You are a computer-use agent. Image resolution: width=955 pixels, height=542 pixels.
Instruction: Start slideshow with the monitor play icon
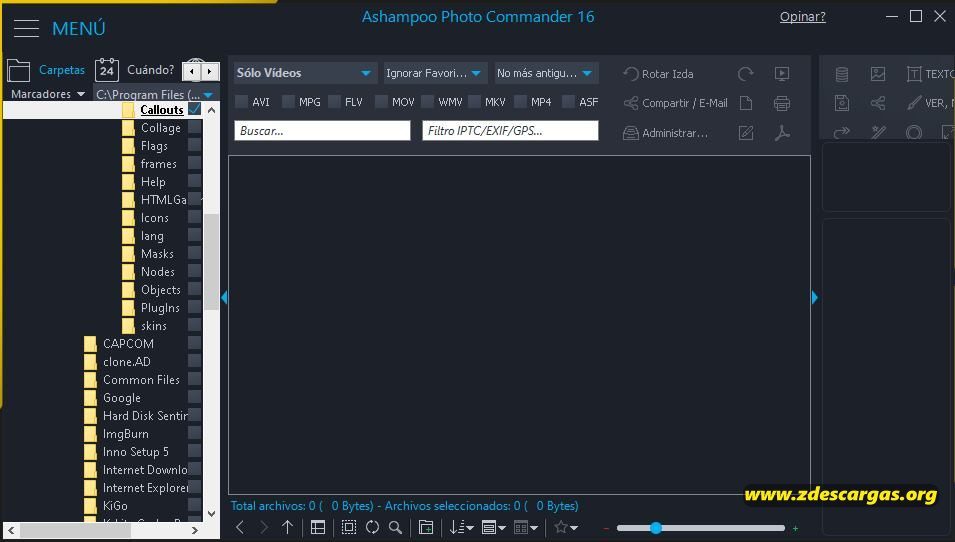tap(782, 74)
